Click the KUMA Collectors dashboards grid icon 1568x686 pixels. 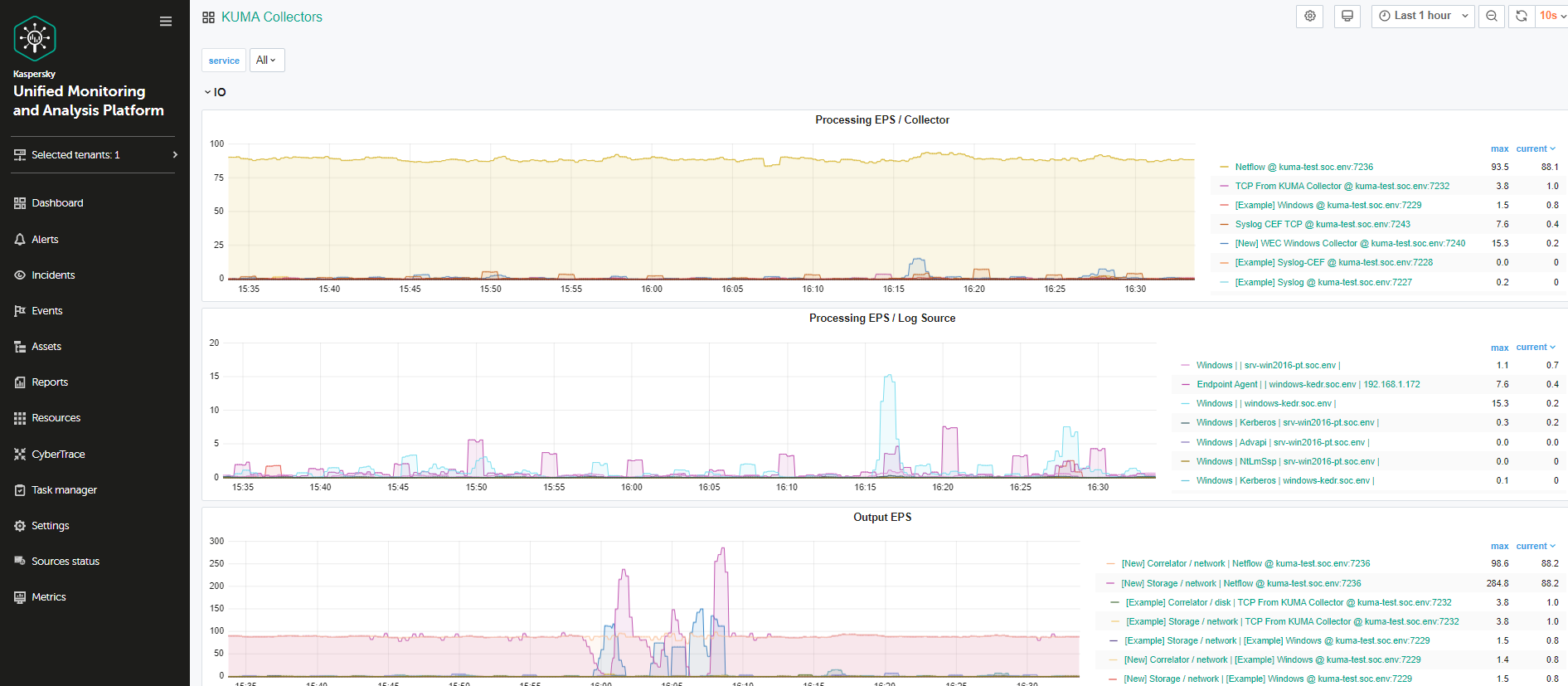(209, 17)
